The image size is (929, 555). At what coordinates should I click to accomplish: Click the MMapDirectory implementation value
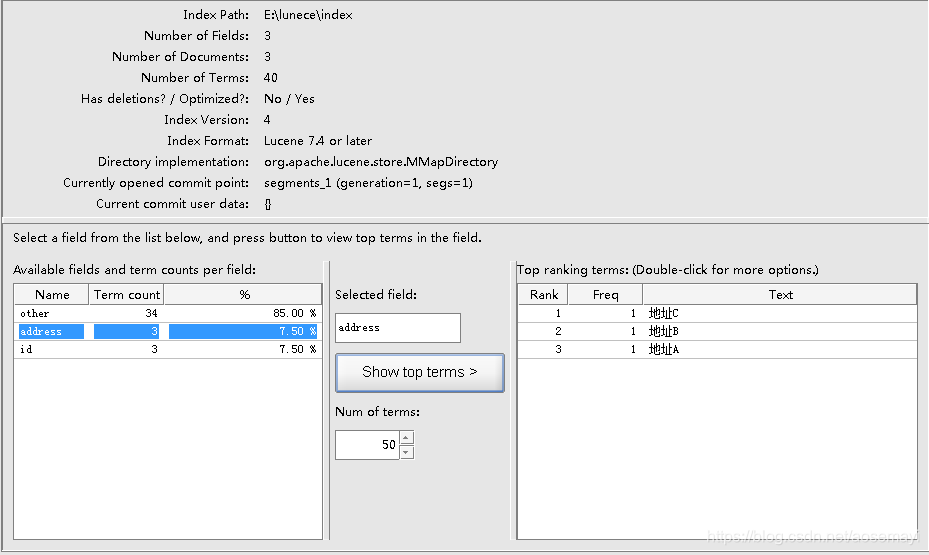[381, 162]
